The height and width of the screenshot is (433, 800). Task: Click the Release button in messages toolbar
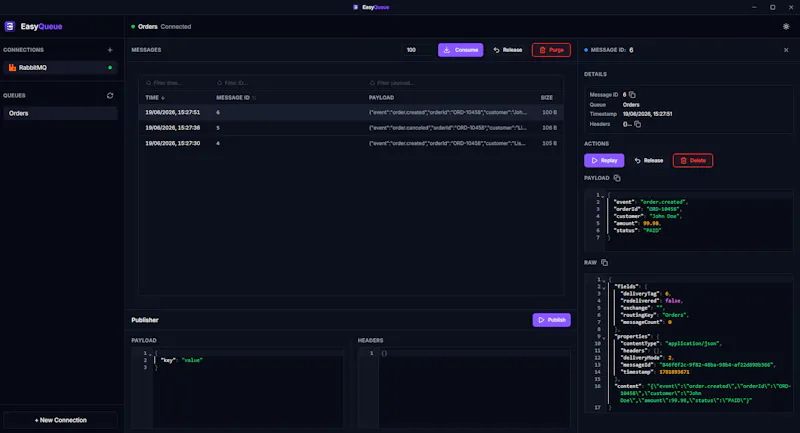coord(508,50)
